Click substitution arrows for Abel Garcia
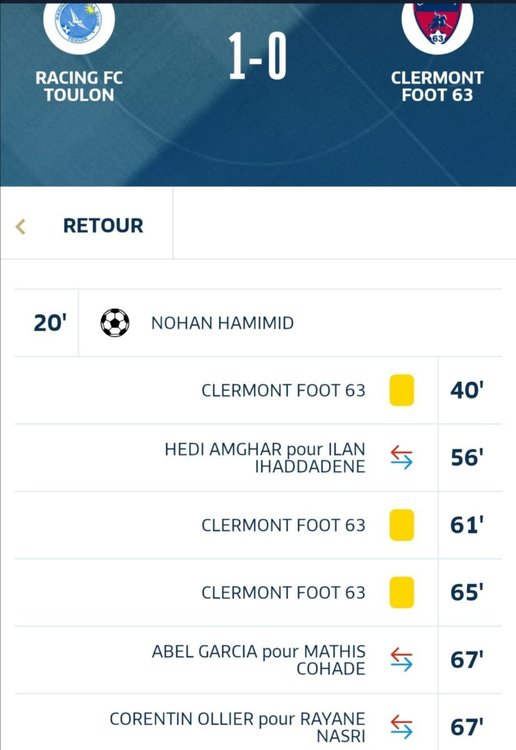516x750 pixels. click(401, 660)
